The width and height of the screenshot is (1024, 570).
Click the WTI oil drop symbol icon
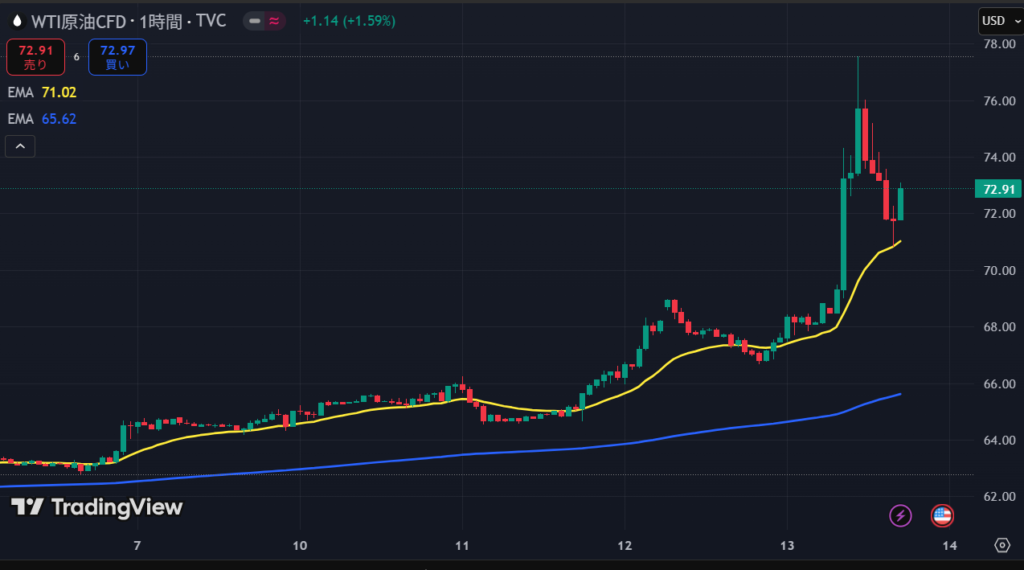click(15, 21)
